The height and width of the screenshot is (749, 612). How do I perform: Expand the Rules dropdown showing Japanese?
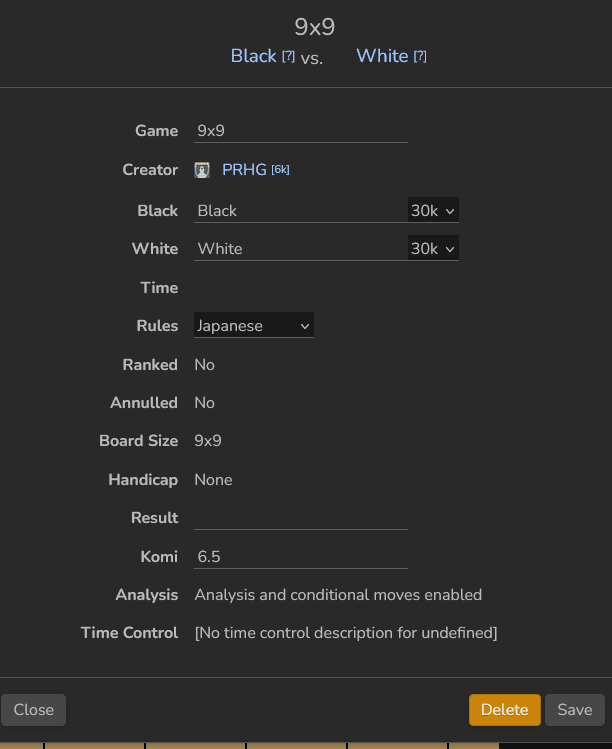point(253,325)
